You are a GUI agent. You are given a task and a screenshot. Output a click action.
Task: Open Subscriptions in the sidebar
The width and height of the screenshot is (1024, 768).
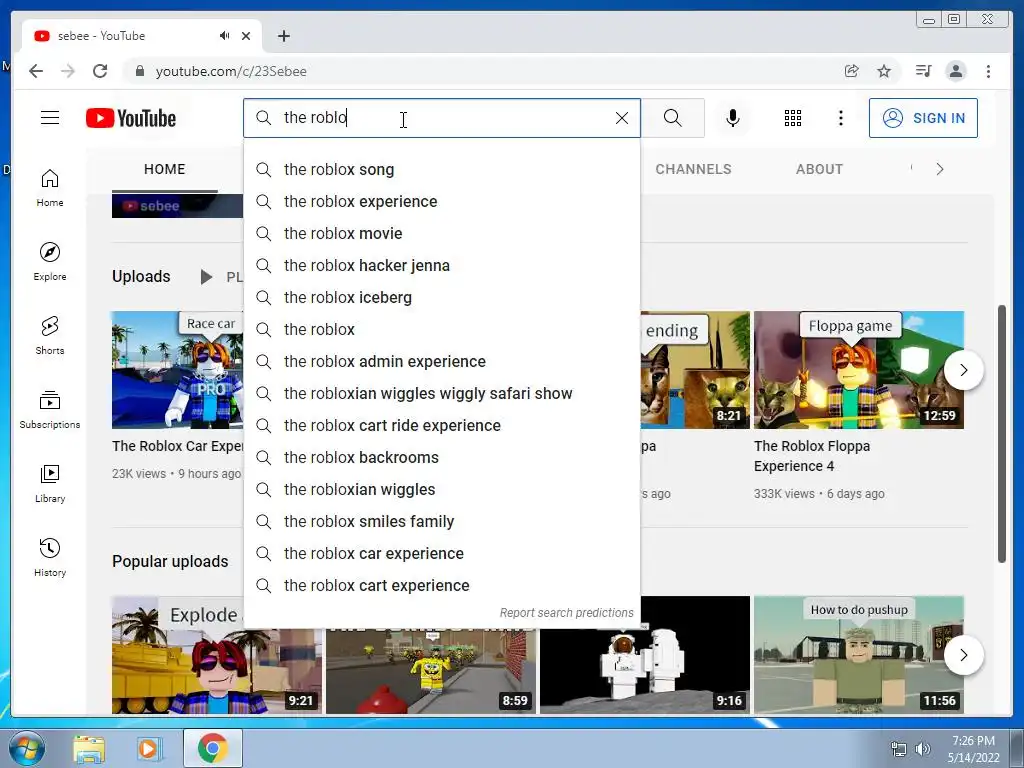(x=50, y=409)
